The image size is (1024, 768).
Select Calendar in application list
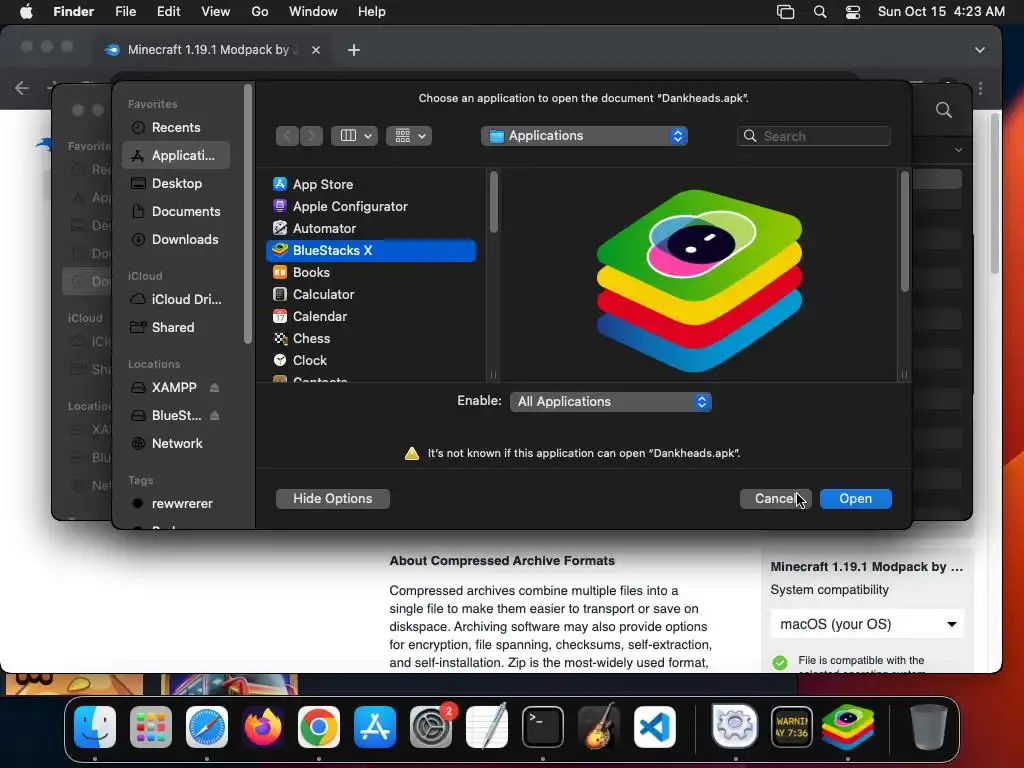tap(371, 317)
